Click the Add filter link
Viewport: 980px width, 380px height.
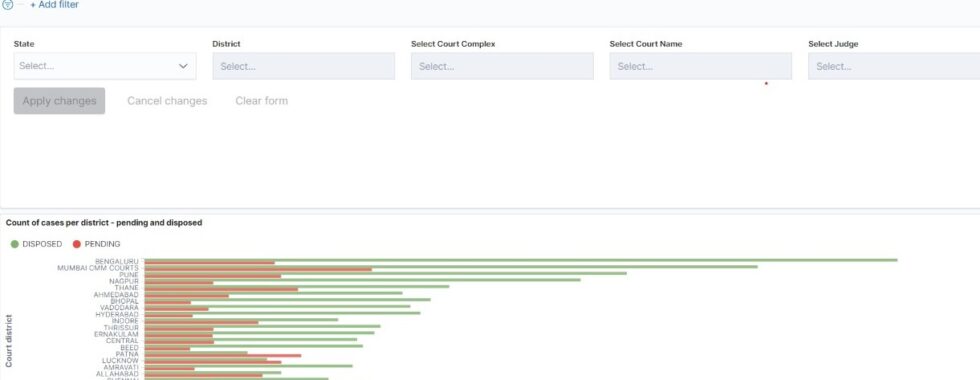[x=54, y=5]
